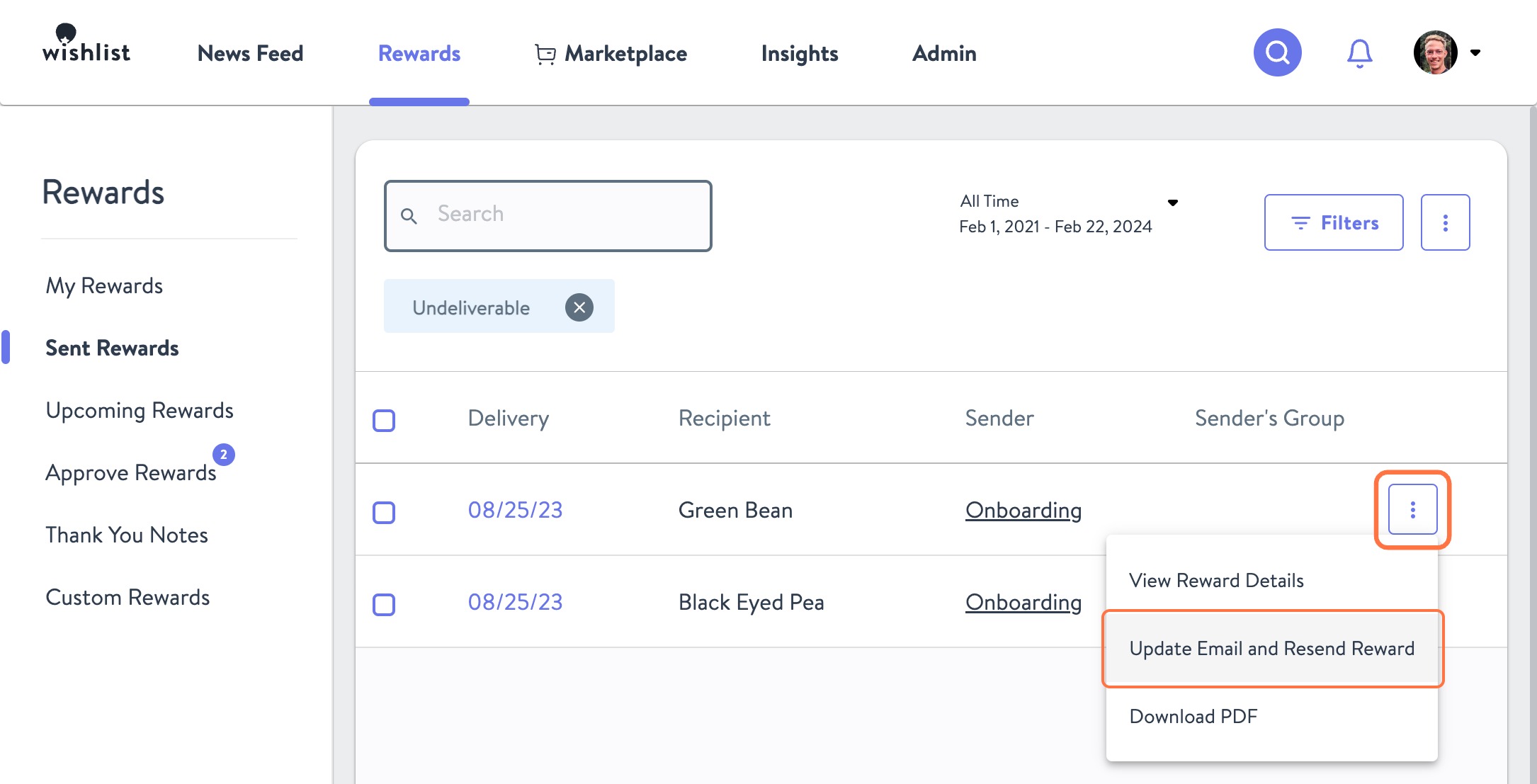Viewport: 1537px width, 784px height.
Task: Remove the Undeliverable filter chip
Action: [x=579, y=306]
